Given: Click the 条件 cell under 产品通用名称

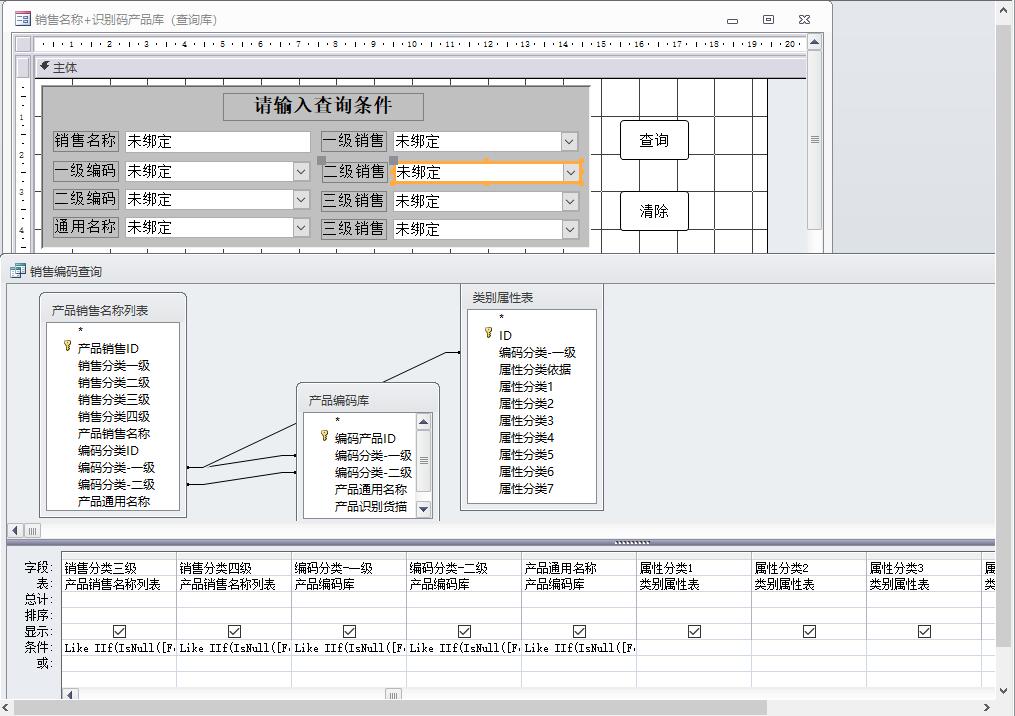Looking at the screenshot, I should click(579, 647).
